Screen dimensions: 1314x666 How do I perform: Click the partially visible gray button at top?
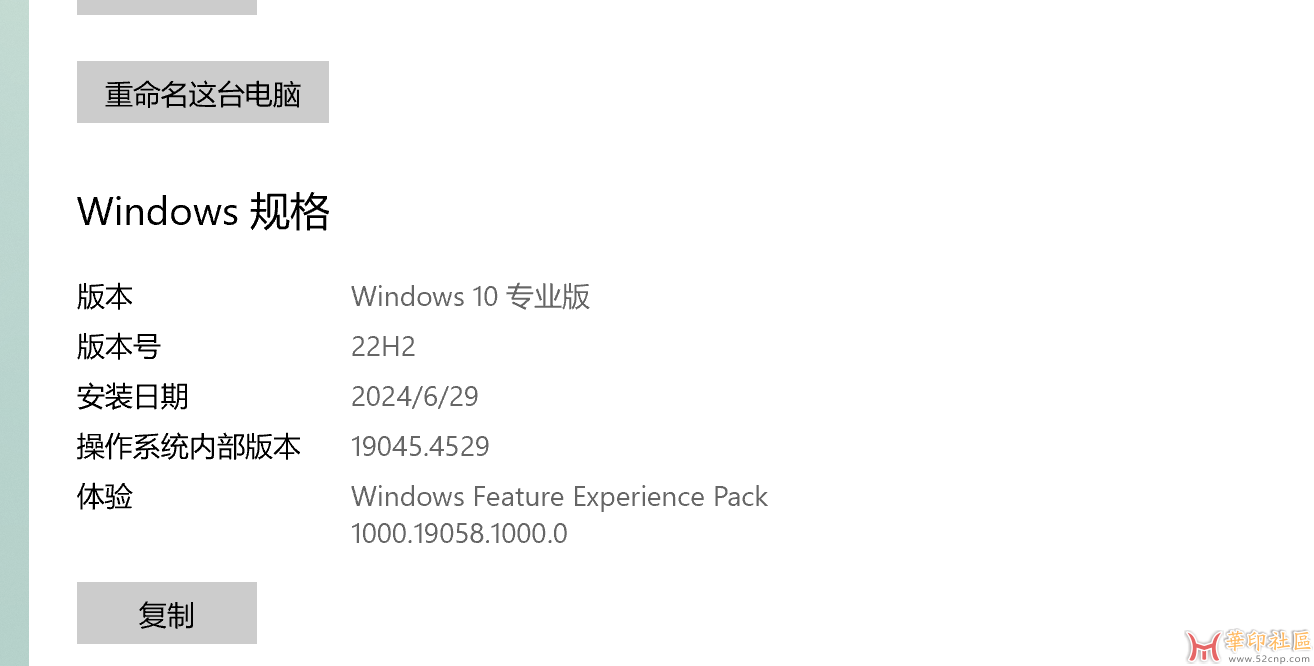[x=167, y=7]
